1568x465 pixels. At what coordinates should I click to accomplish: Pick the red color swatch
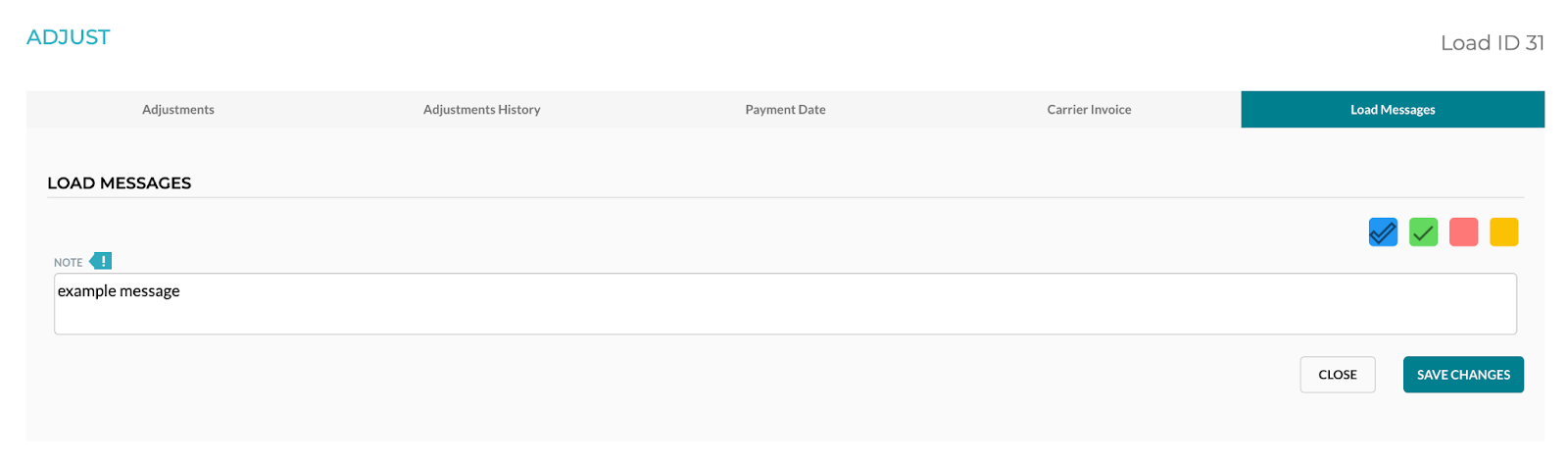[x=1463, y=232]
